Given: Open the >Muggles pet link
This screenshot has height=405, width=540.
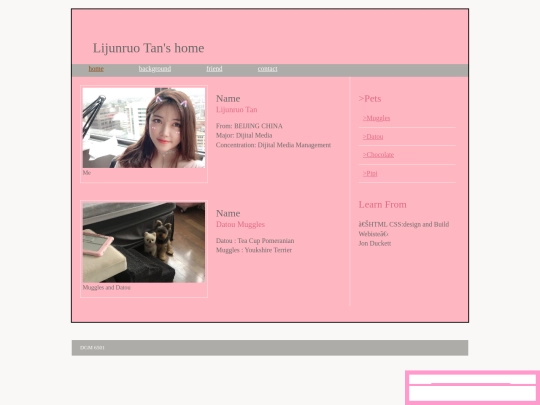Looking at the screenshot, I should point(376,118).
